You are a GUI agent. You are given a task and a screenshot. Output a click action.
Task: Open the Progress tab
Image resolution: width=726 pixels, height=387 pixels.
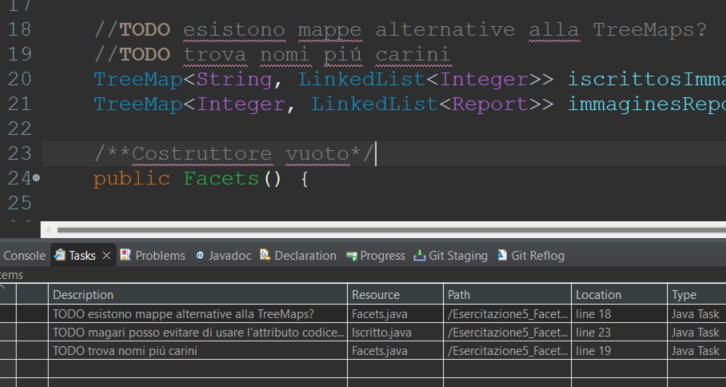click(382, 256)
